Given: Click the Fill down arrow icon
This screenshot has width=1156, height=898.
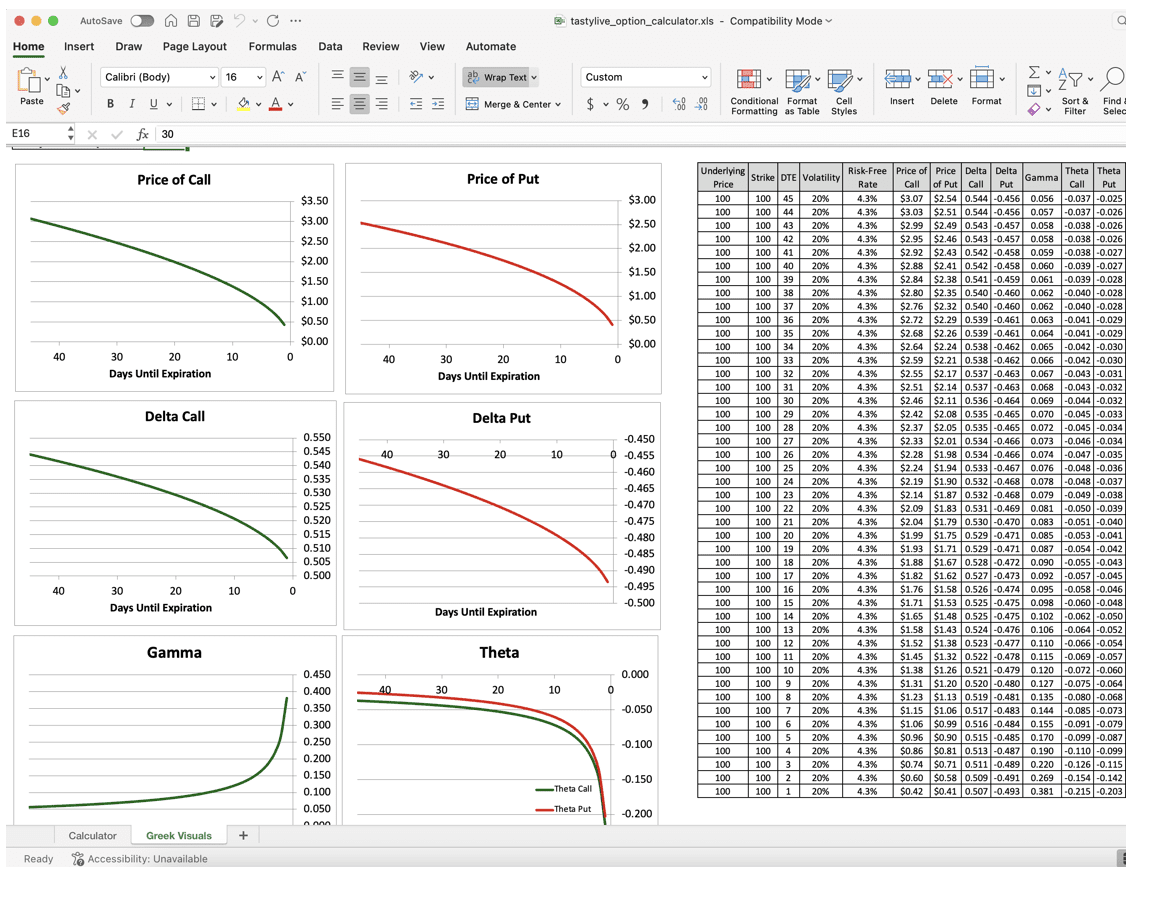Looking at the screenshot, I should coord(1034,91).
